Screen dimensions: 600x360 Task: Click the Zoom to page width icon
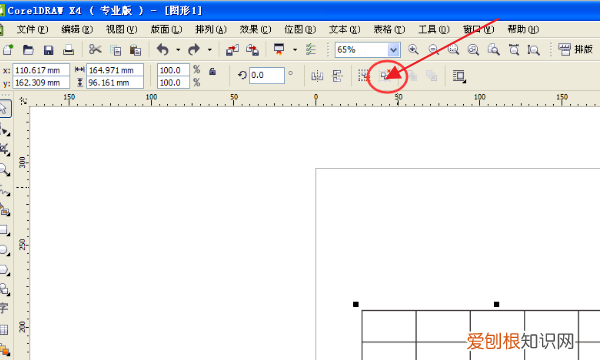click(514, 49)
